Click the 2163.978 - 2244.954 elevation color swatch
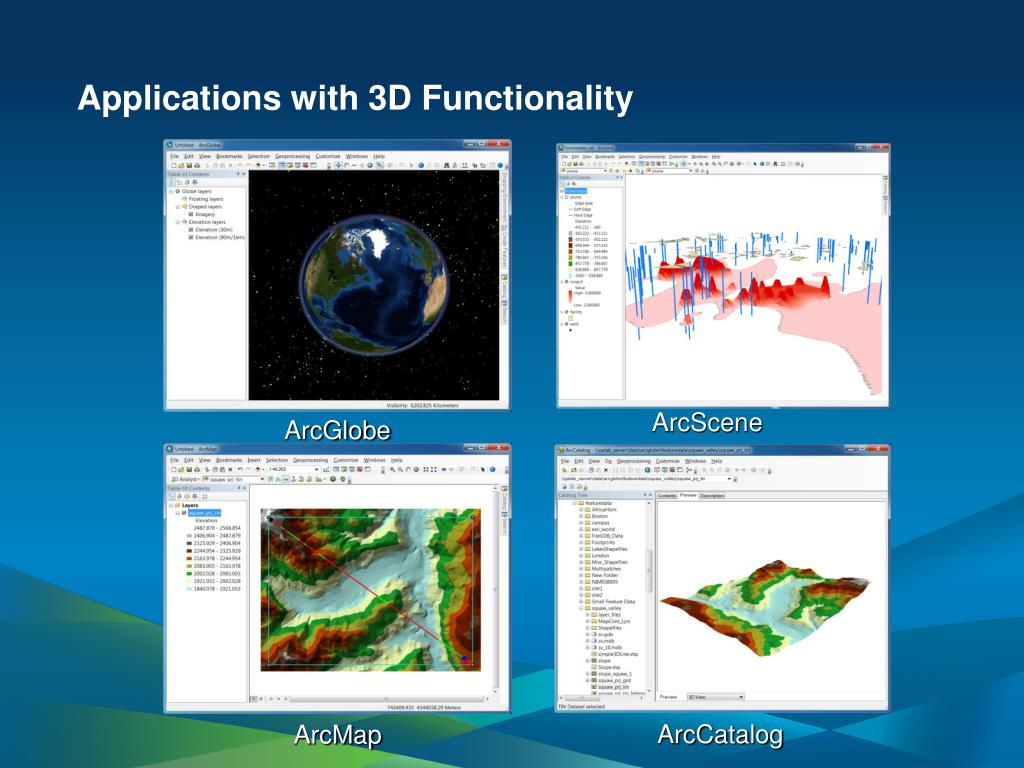This screenshot has height=768, width=1024. pos(189,558)
